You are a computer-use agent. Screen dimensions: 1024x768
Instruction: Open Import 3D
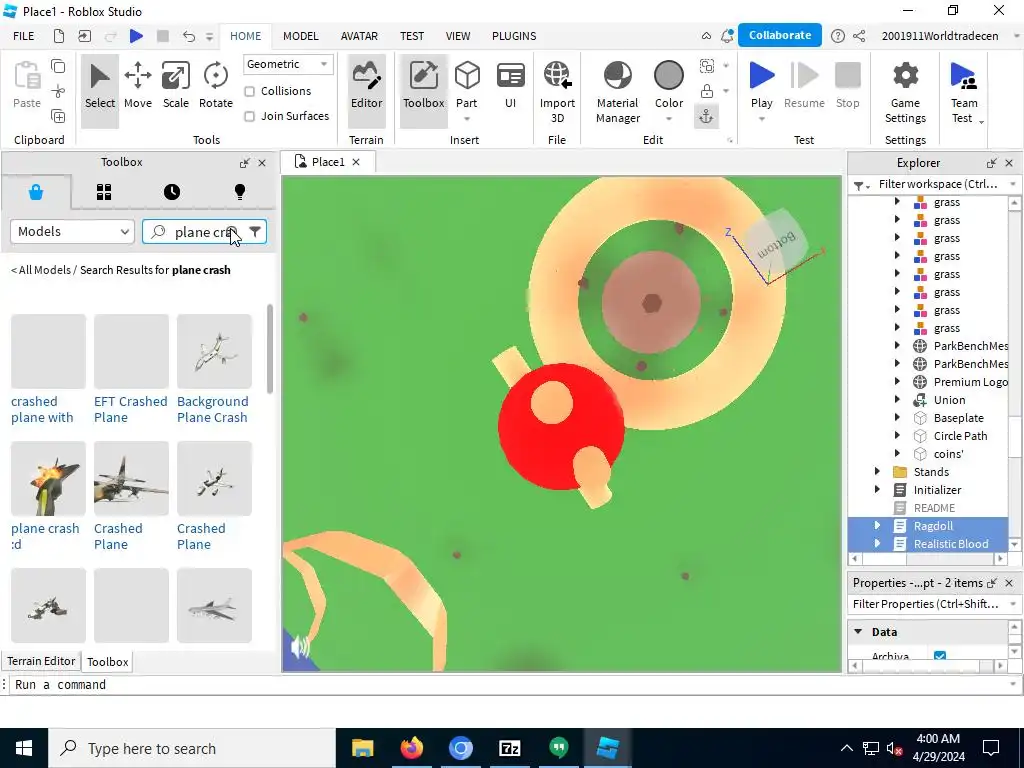[557, 91]
